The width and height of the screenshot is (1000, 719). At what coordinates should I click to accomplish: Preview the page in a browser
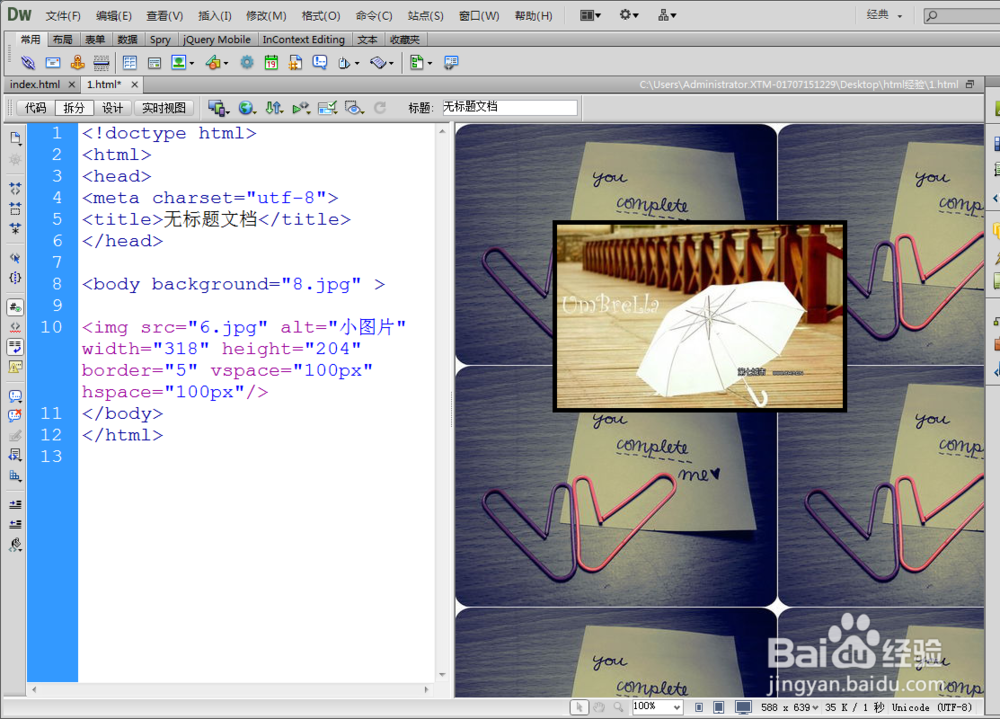coord(246,108)
